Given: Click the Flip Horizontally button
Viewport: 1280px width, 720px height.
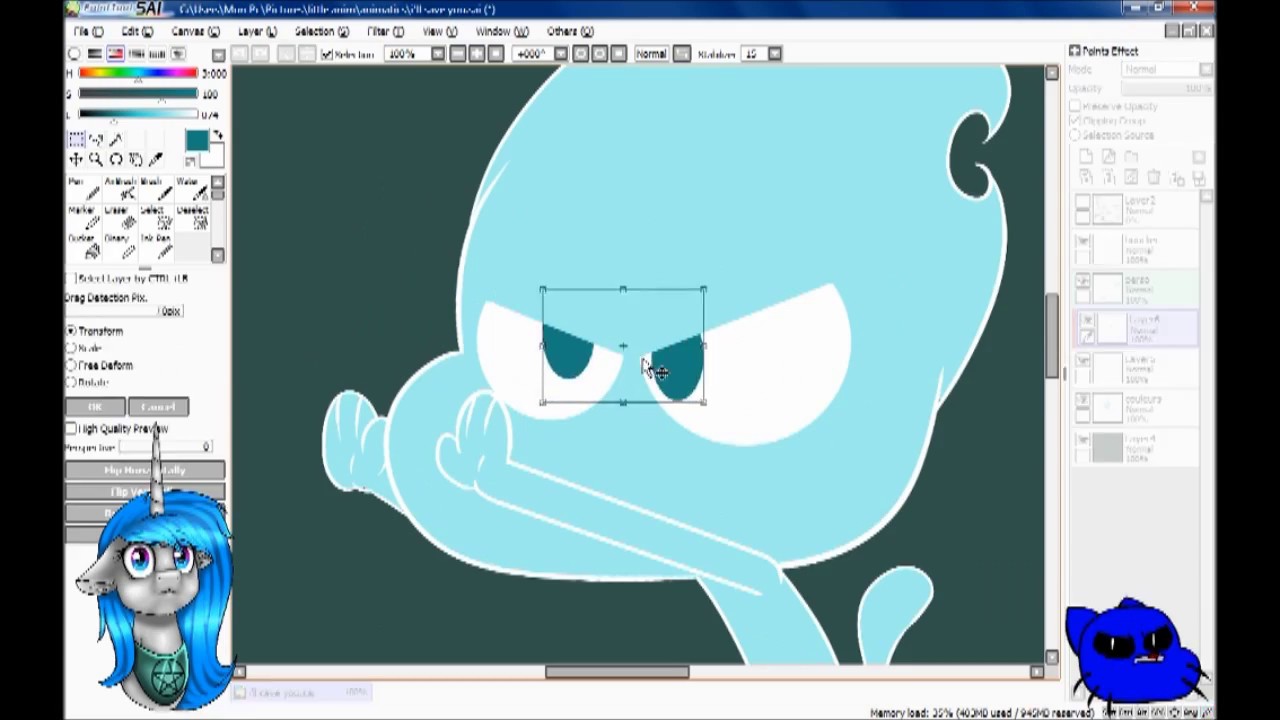Looking at the screenshot, I should [145, 470].
